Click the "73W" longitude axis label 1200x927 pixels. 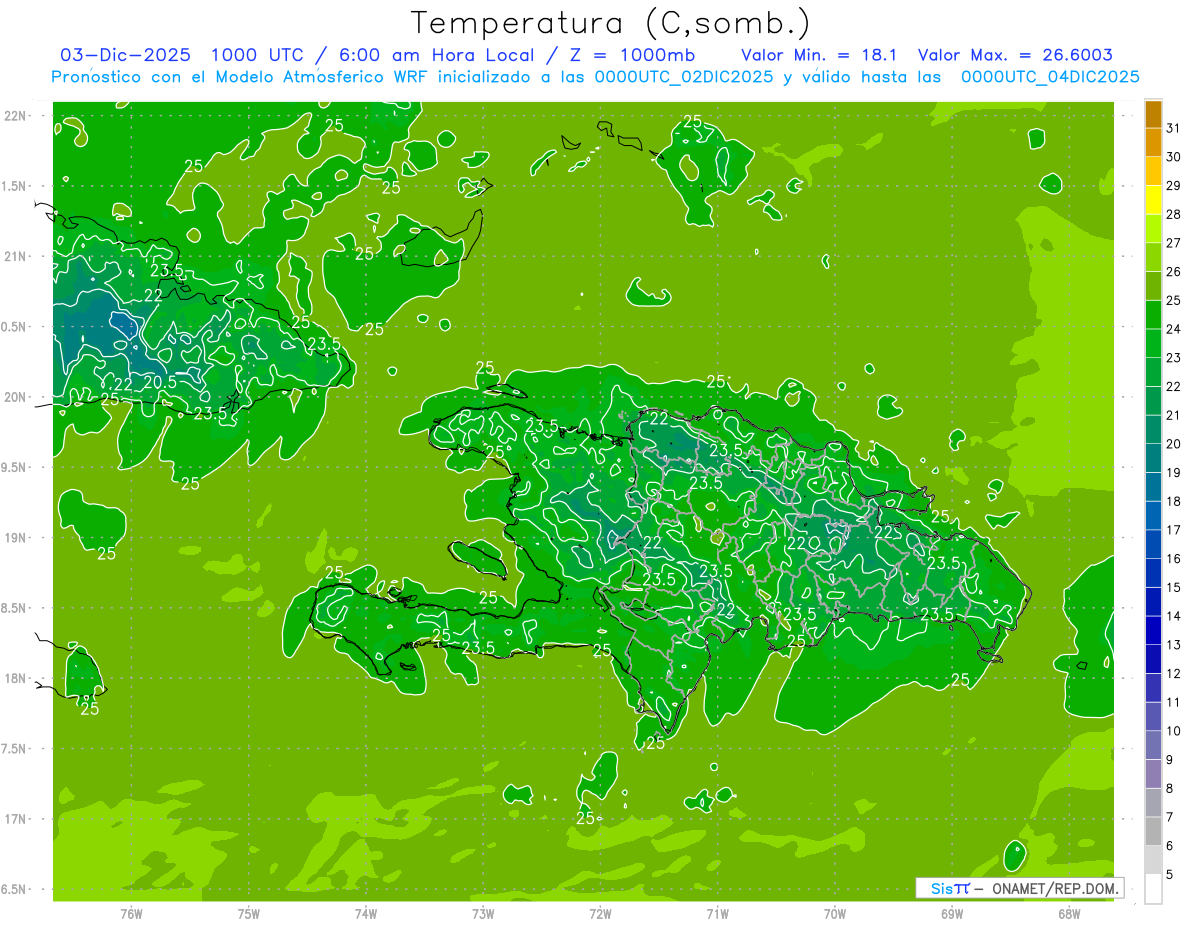point(483,913)
